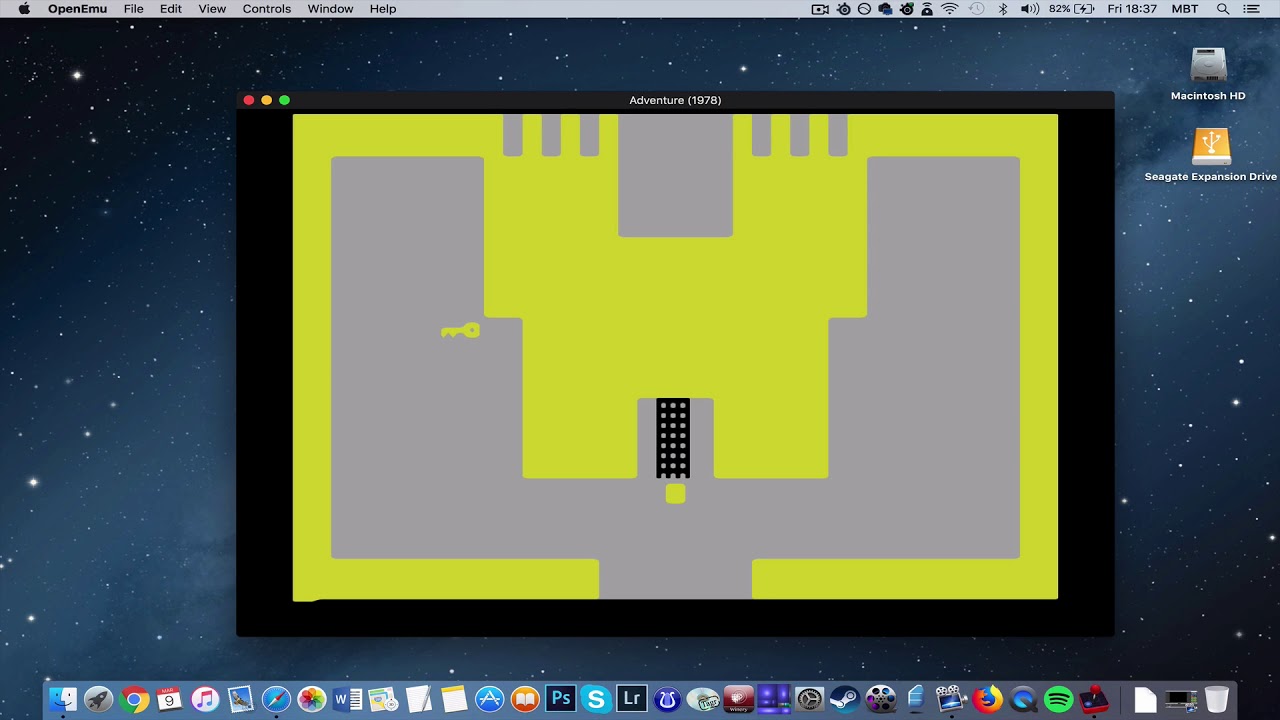This screenshot has width=1280, height=720.
Task: Open the Apple menu
Action: point(25,9)
